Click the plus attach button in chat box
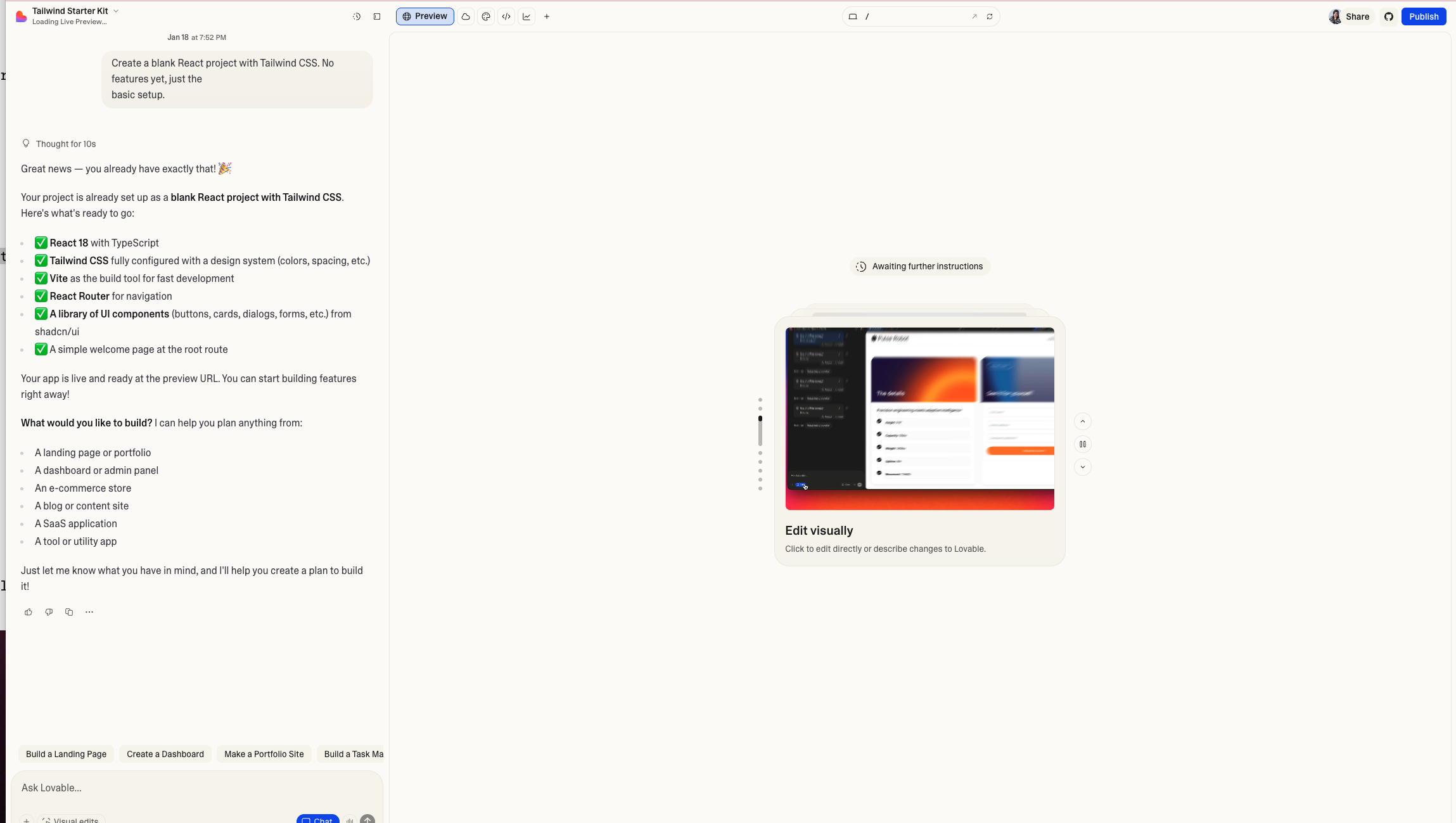The width and height of the screenshot is (1456, 823). click(x=27, y=820)
